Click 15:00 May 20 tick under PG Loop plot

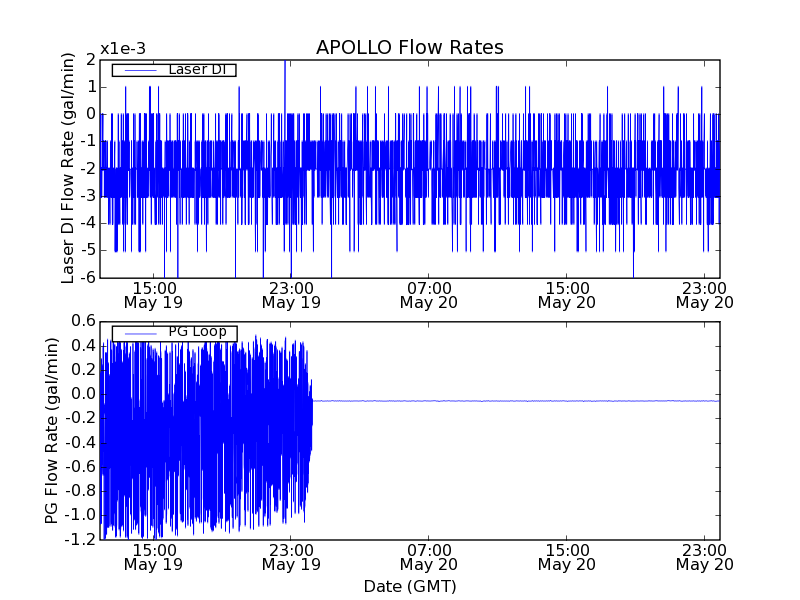click(566, 556)
